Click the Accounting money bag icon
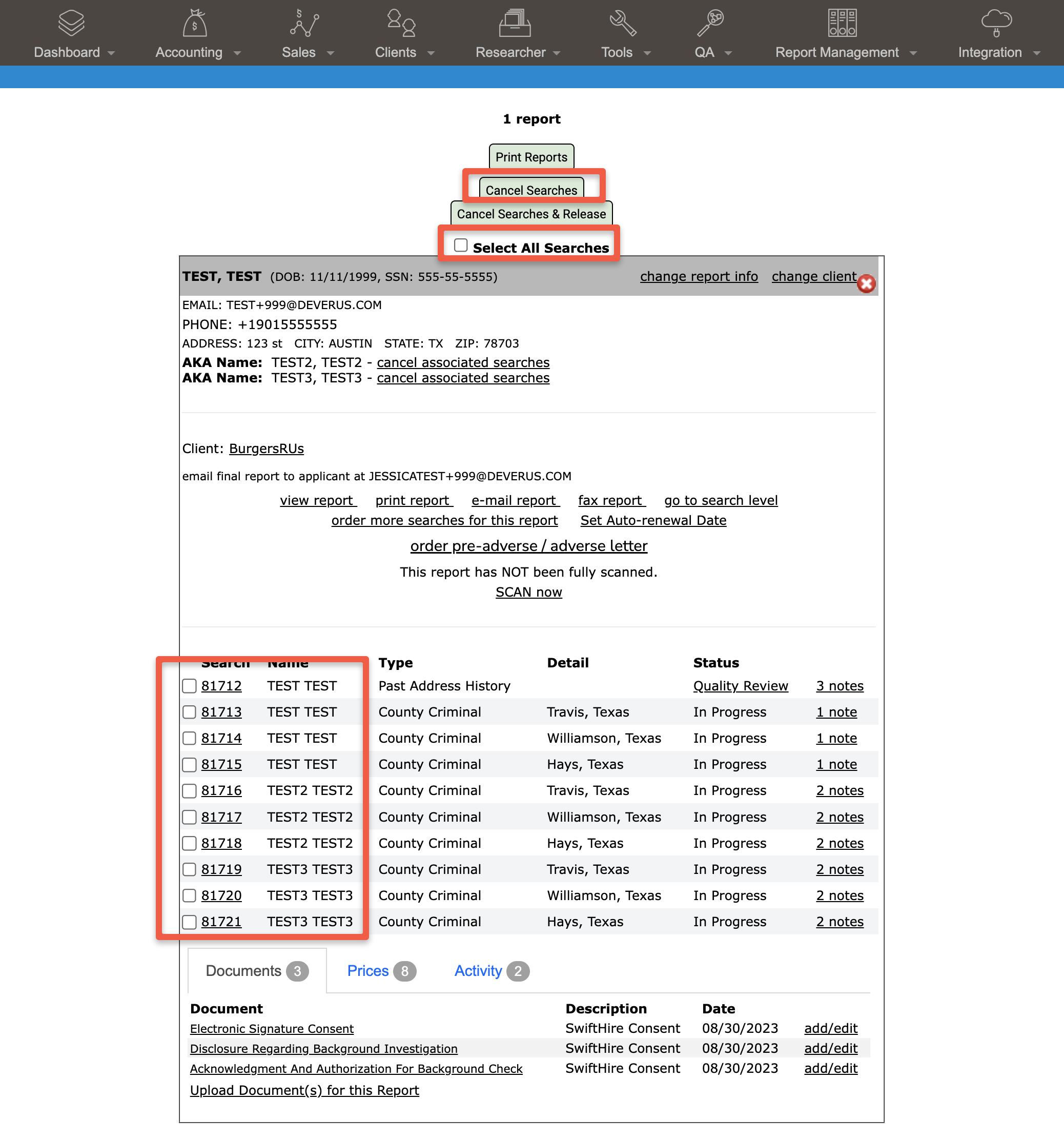This screenshot has height=1141, width=1064. click(x=195, y=23)
